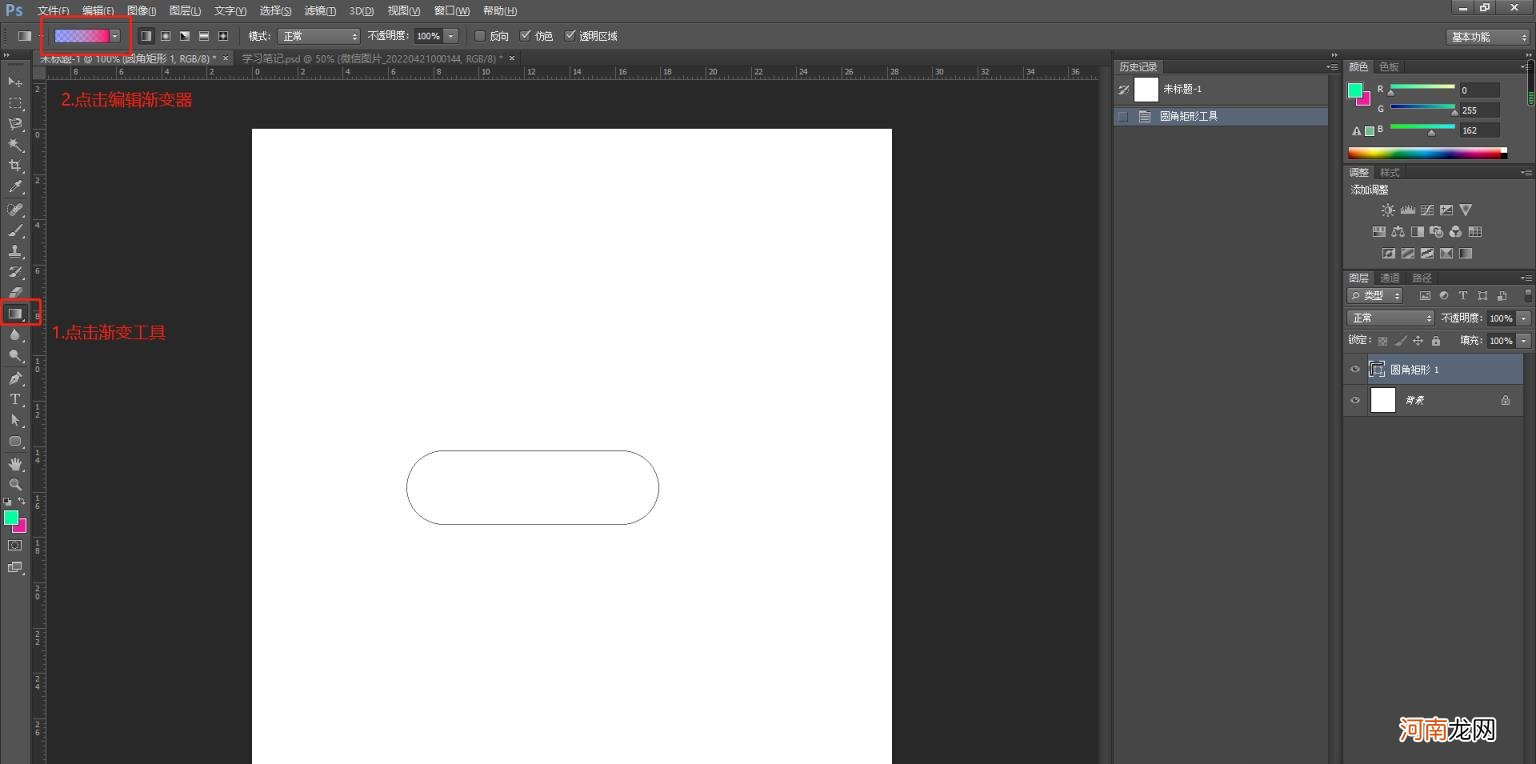This screenshot has width=1536, height=764.
Task: Toggle Quick Mask mode icon
Action: pyautogui.click(x=15, y=546)
